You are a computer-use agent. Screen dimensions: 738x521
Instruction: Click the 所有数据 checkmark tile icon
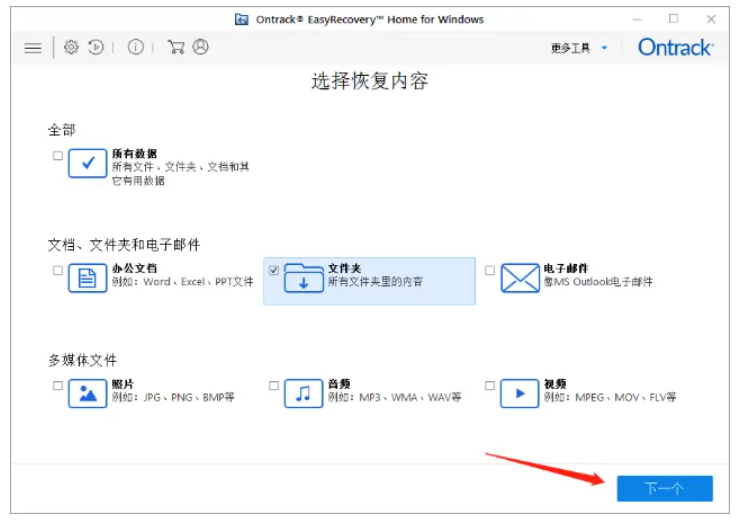point(88,163)
